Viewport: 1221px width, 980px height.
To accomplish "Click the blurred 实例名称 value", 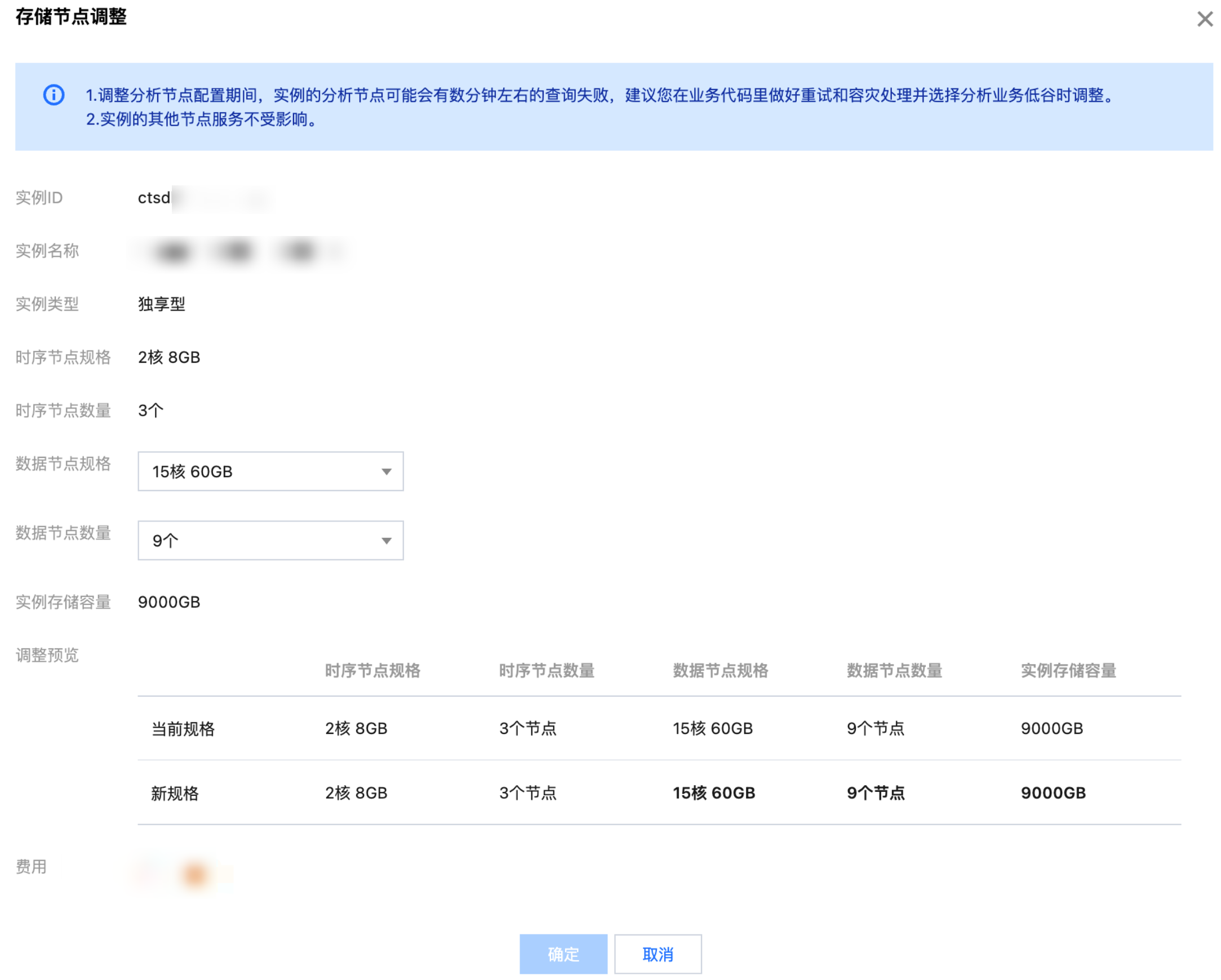I will click(238, 251).
